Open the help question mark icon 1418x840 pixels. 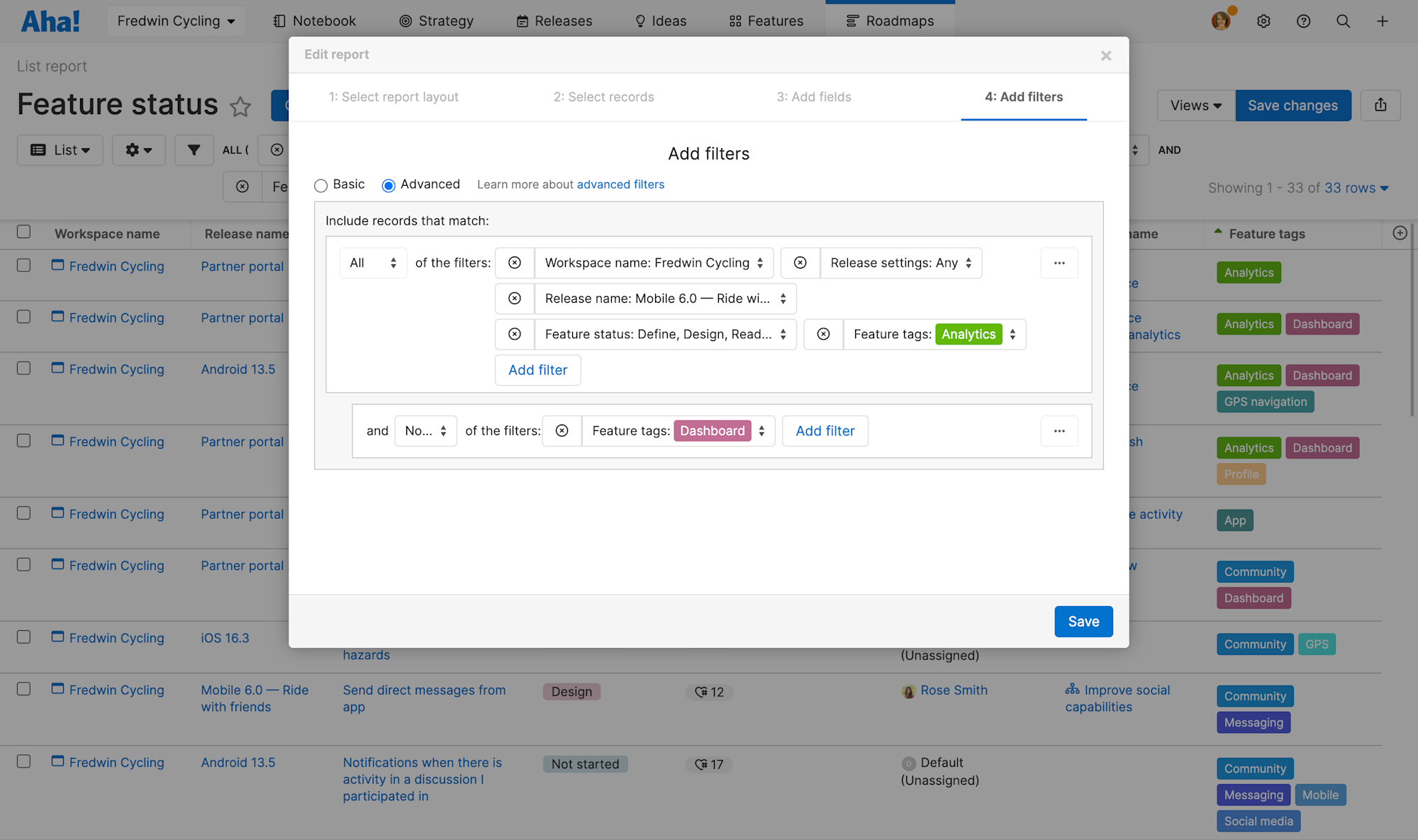[1303, 21]
